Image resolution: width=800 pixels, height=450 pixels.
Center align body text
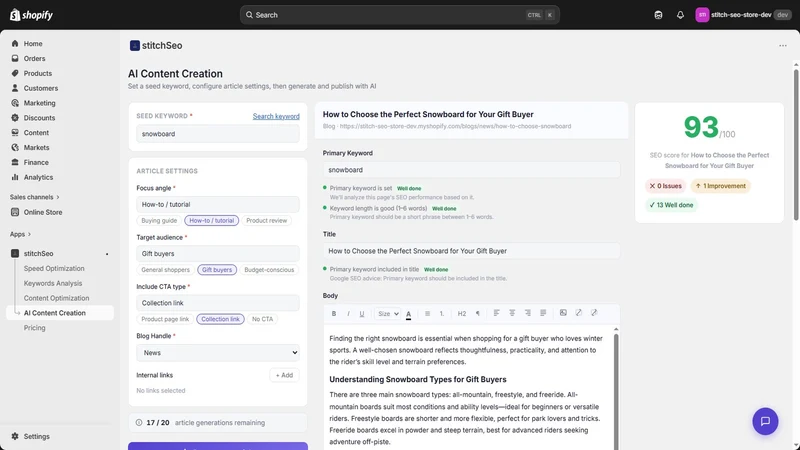[512, 313]
